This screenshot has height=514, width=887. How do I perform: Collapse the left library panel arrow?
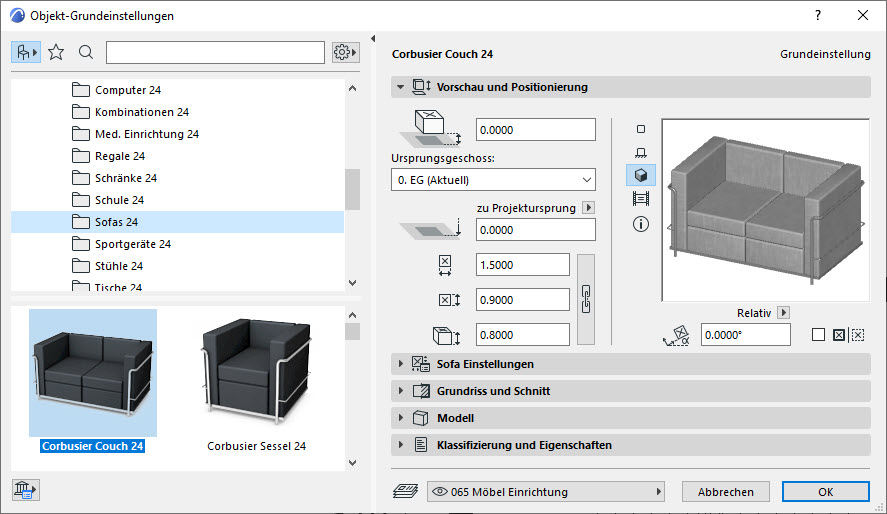coord(373,38)
